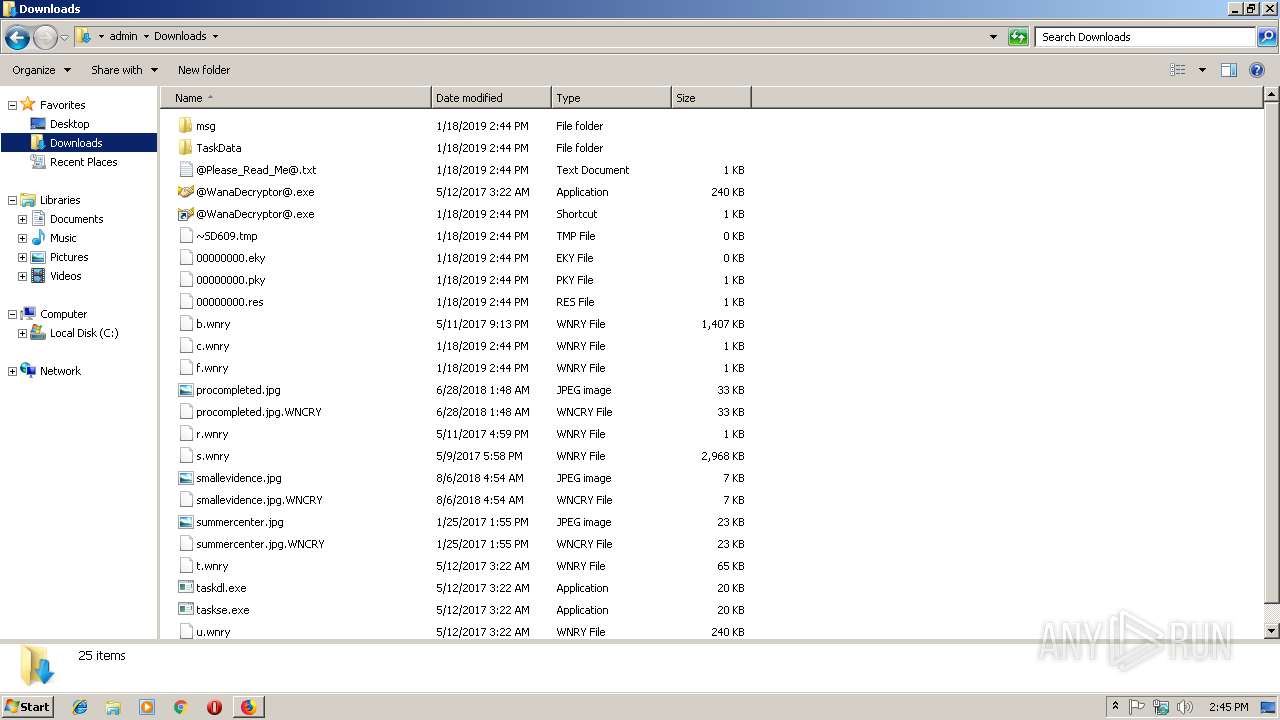1280x720 pixels.
Task: Click the scrollbar down arrow
Action: pos(1271,632)
